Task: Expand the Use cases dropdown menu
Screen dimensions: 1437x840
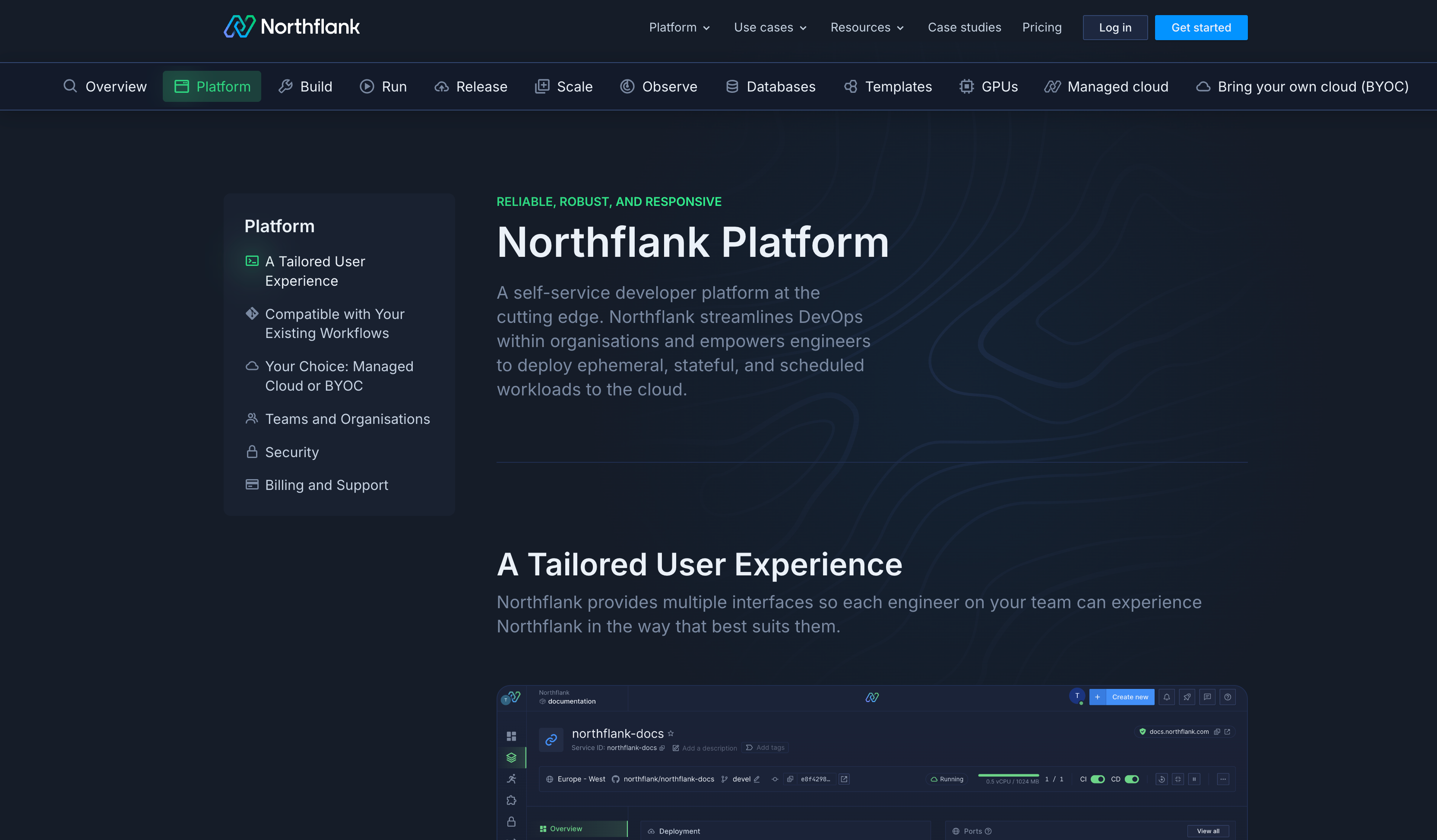Action: (x=770, y=27)
